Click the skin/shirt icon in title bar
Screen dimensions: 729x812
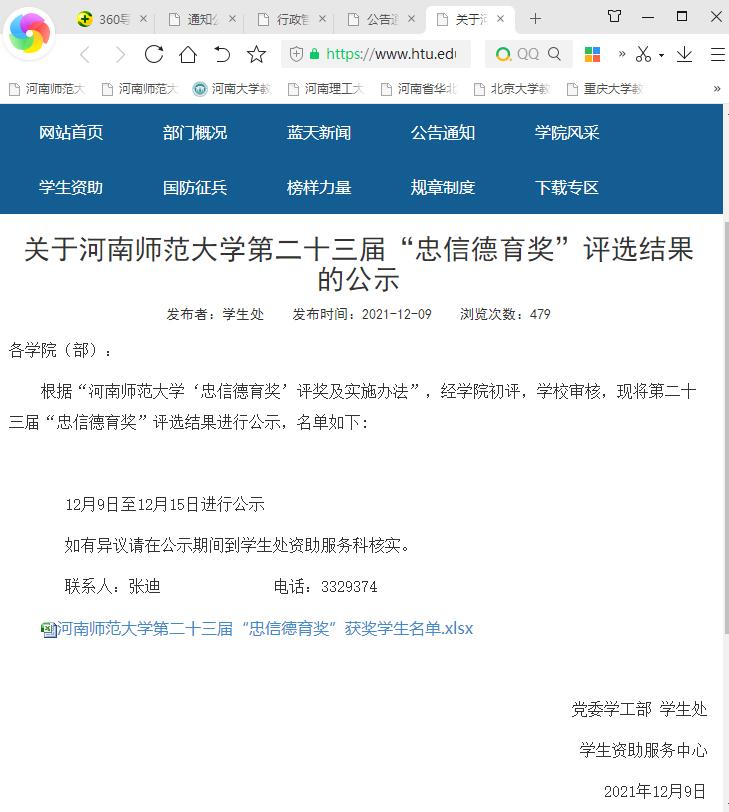[614, 17]
